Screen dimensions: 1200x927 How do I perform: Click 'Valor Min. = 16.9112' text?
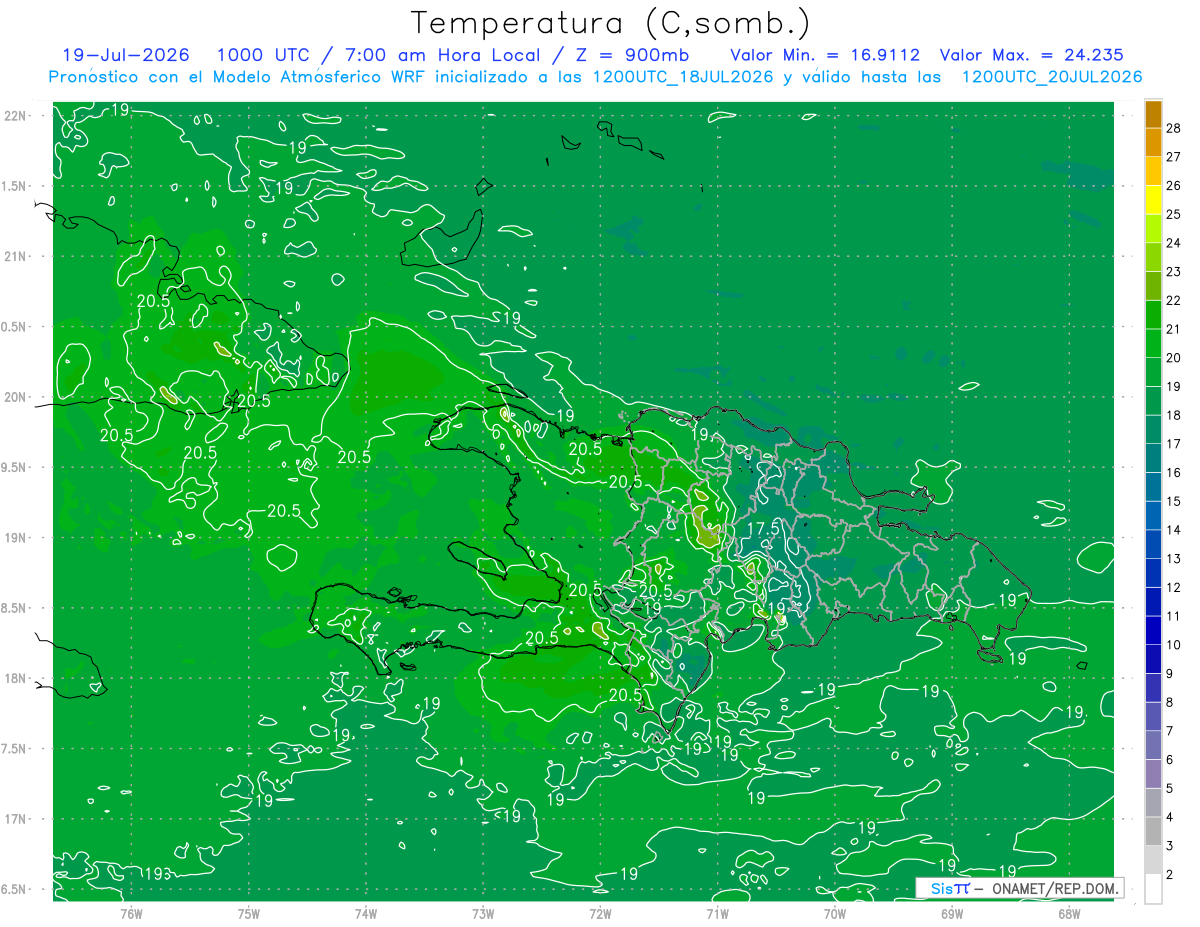(x=825, y=55)
